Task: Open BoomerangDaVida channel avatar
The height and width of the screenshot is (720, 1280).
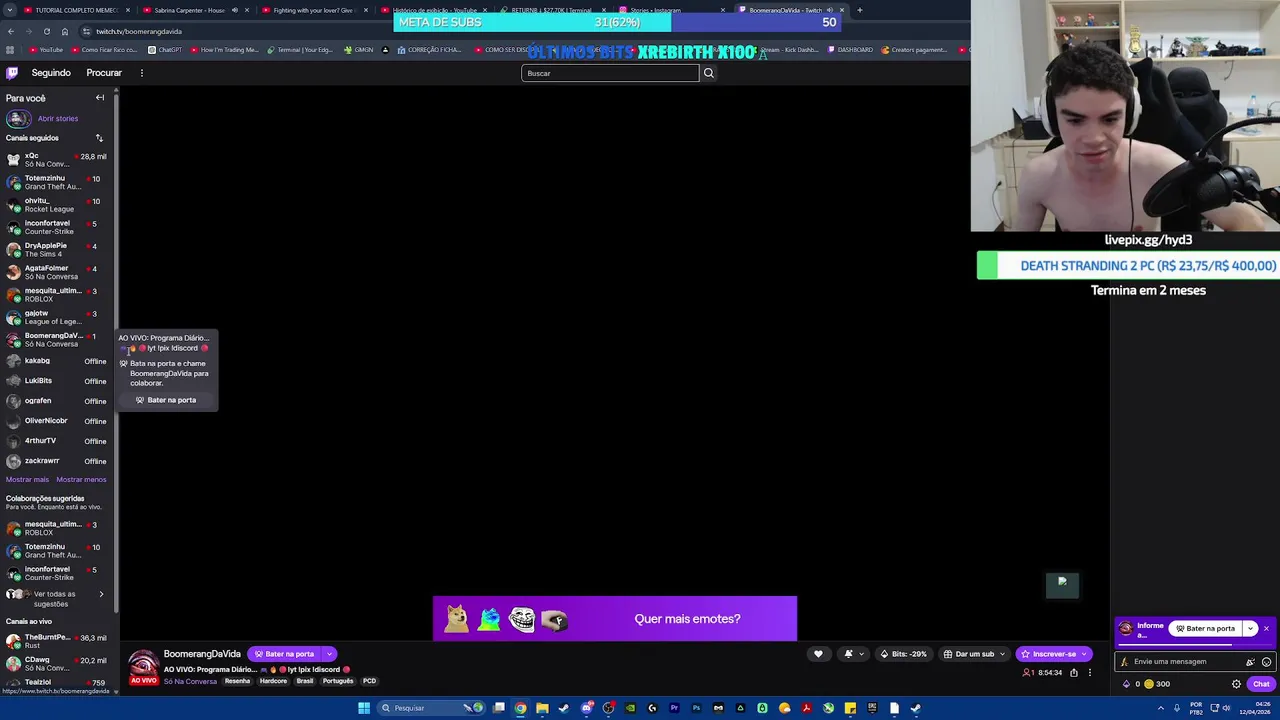Action: (x=143, y=666)
